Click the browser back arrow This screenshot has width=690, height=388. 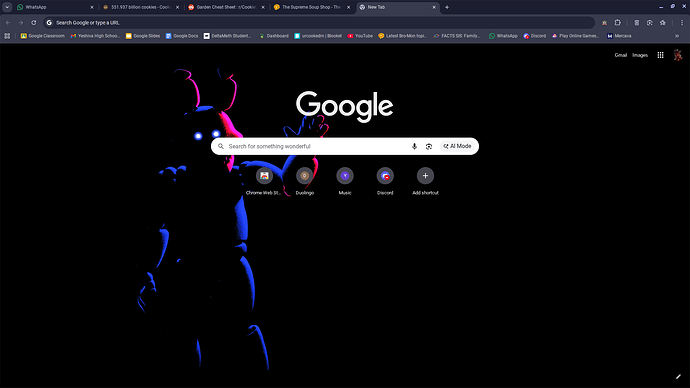[x=8, y=22]
